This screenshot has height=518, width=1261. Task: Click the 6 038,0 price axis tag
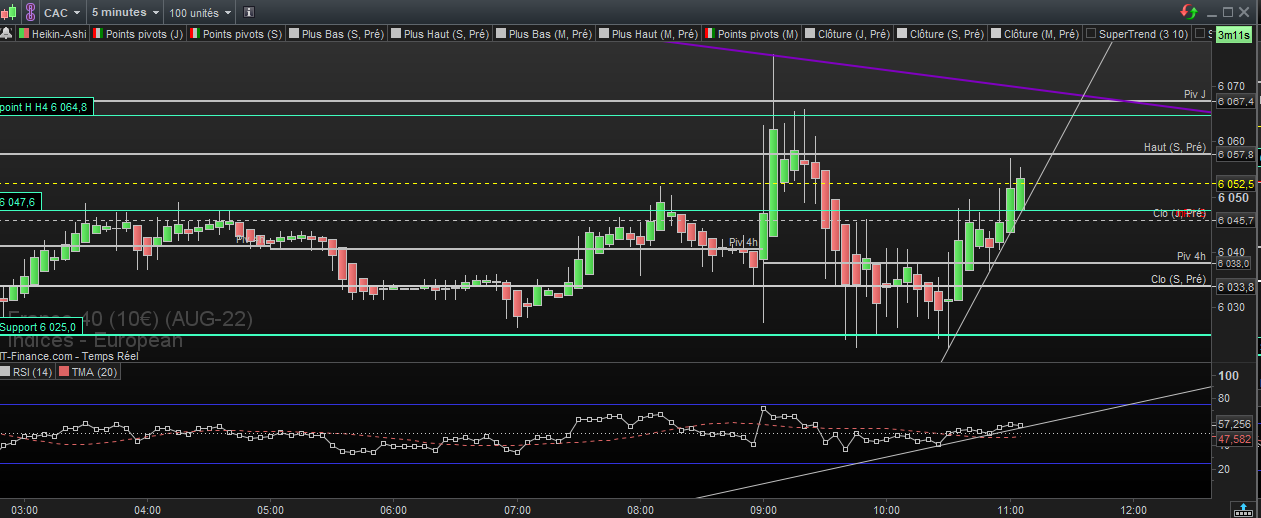click(x=1234, y=263)
